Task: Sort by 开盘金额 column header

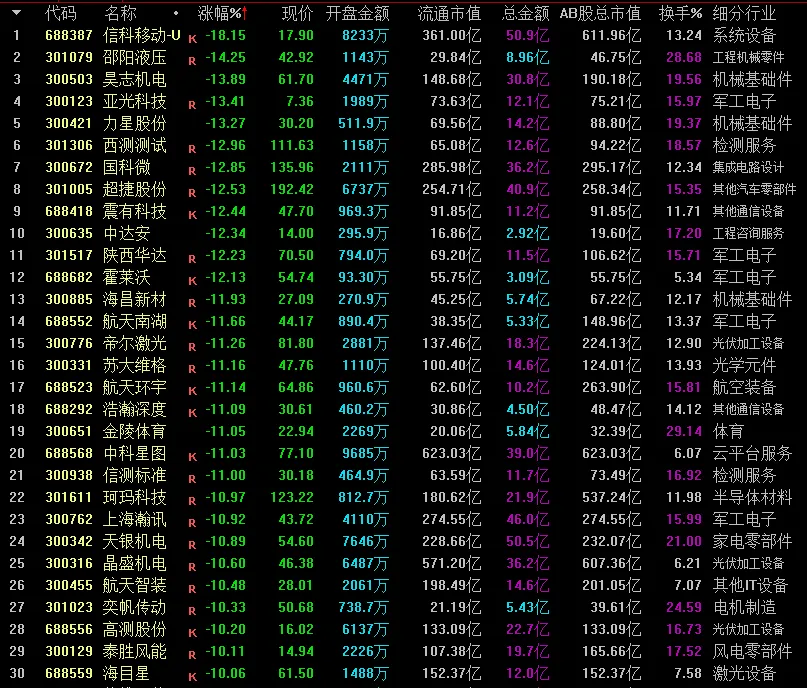Action: 357,13
